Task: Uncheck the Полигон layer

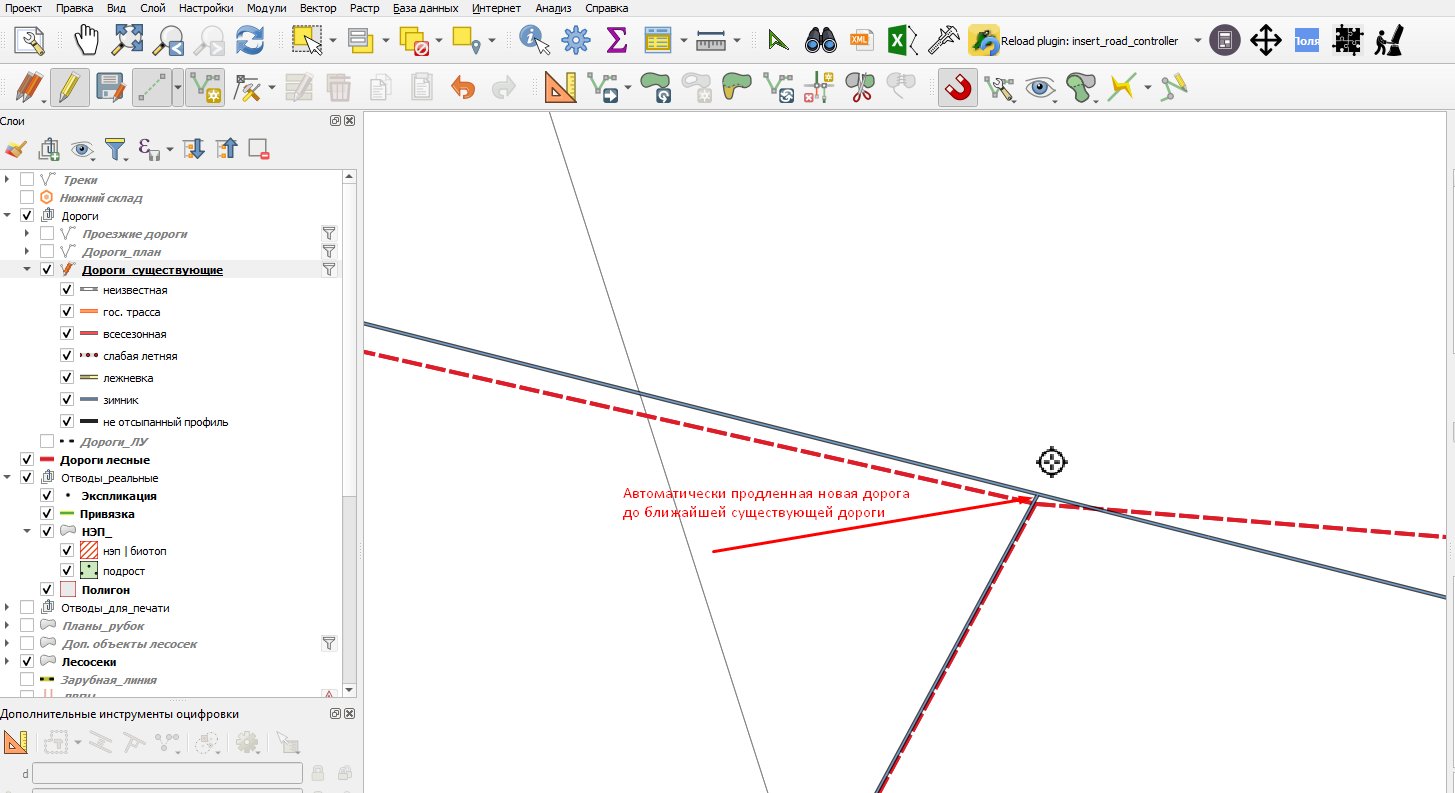Action: coord(47,590)
